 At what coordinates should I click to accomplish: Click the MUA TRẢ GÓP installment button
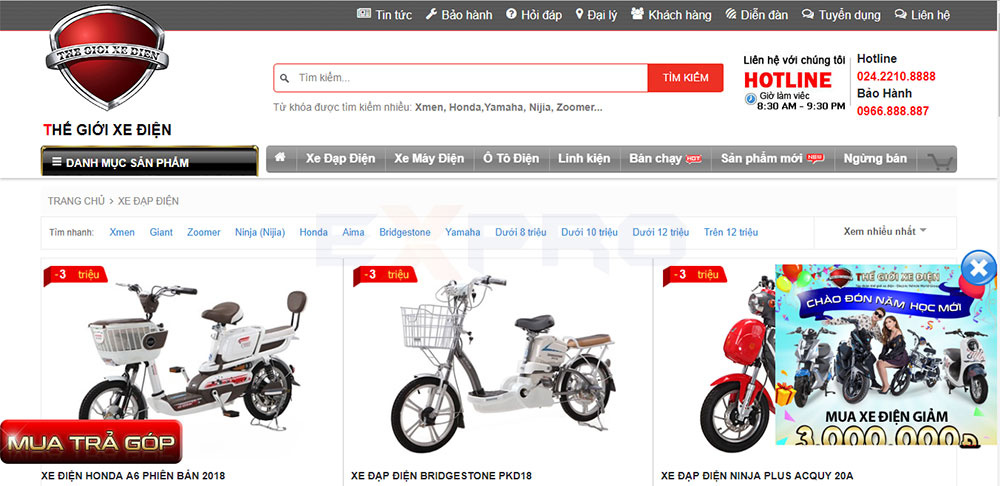coord(91,442)
